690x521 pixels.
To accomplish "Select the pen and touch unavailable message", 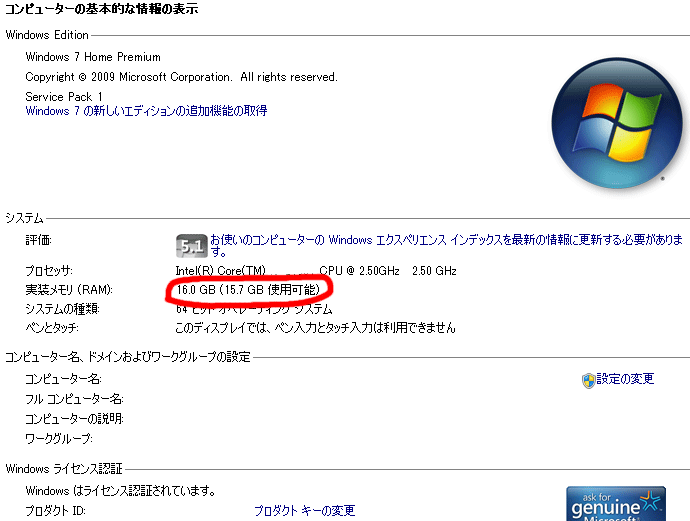I will [315, 328].
